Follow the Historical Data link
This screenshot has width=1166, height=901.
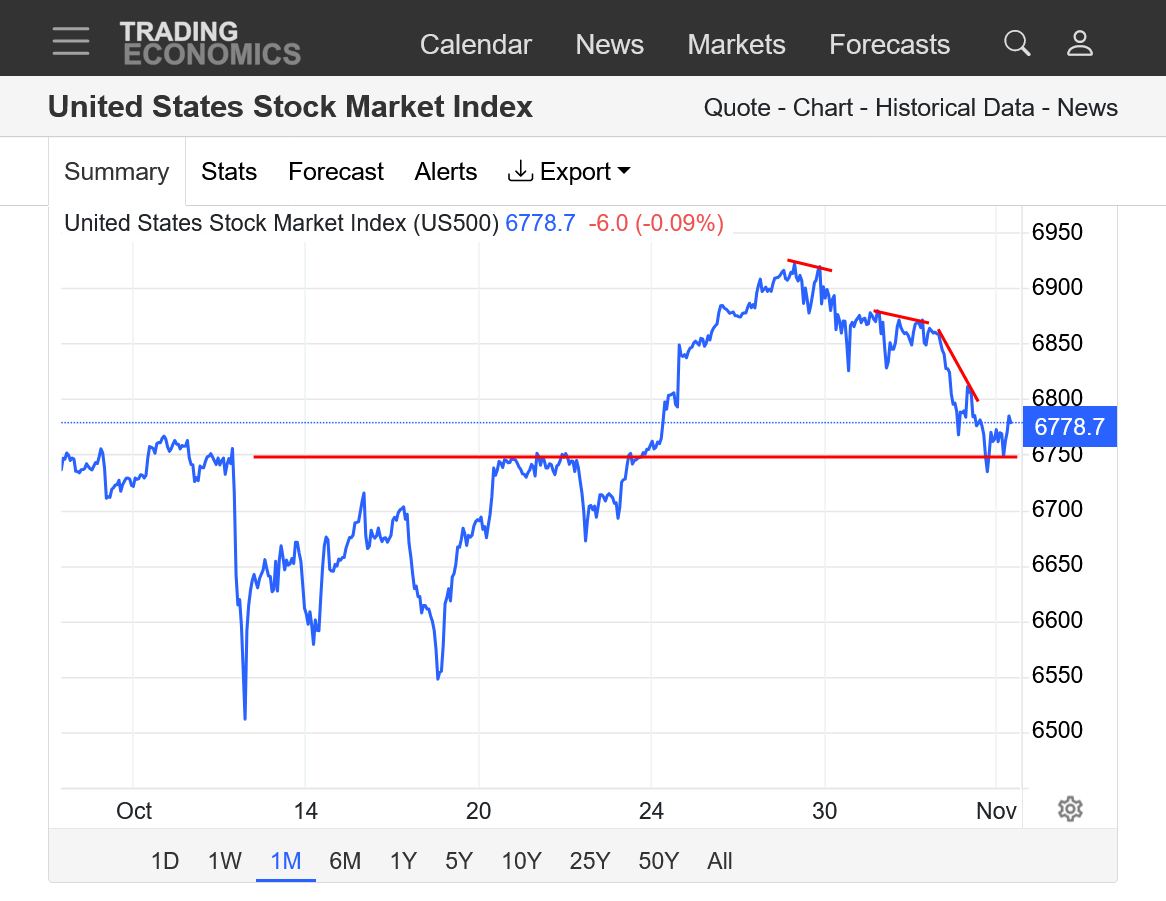point(955,108)
